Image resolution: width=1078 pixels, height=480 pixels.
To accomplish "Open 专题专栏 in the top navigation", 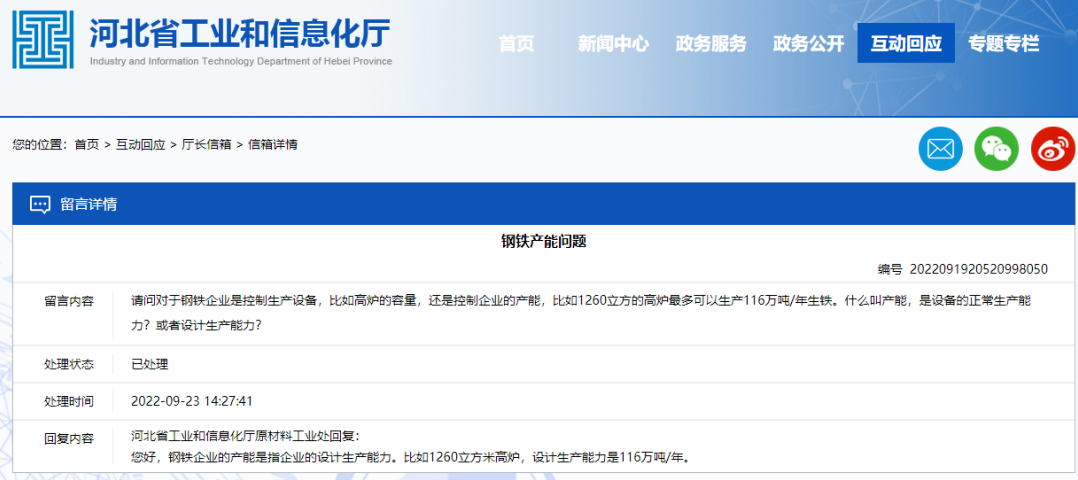I will (x=1003, y=44).
